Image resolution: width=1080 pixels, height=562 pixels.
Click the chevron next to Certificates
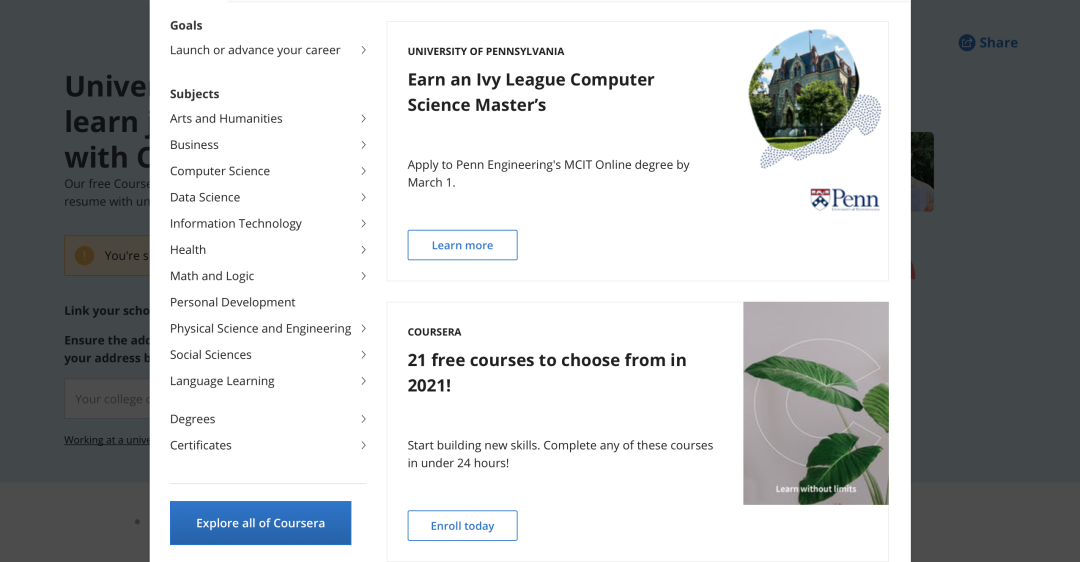tap(364, 445)
